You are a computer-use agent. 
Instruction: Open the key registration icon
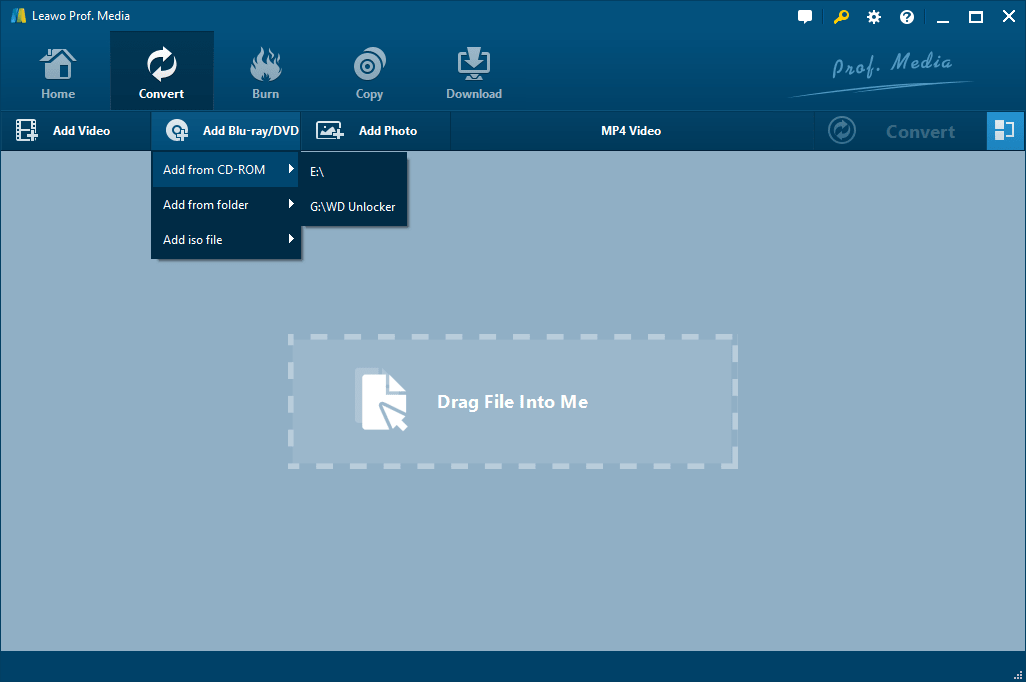click(841, 17)
